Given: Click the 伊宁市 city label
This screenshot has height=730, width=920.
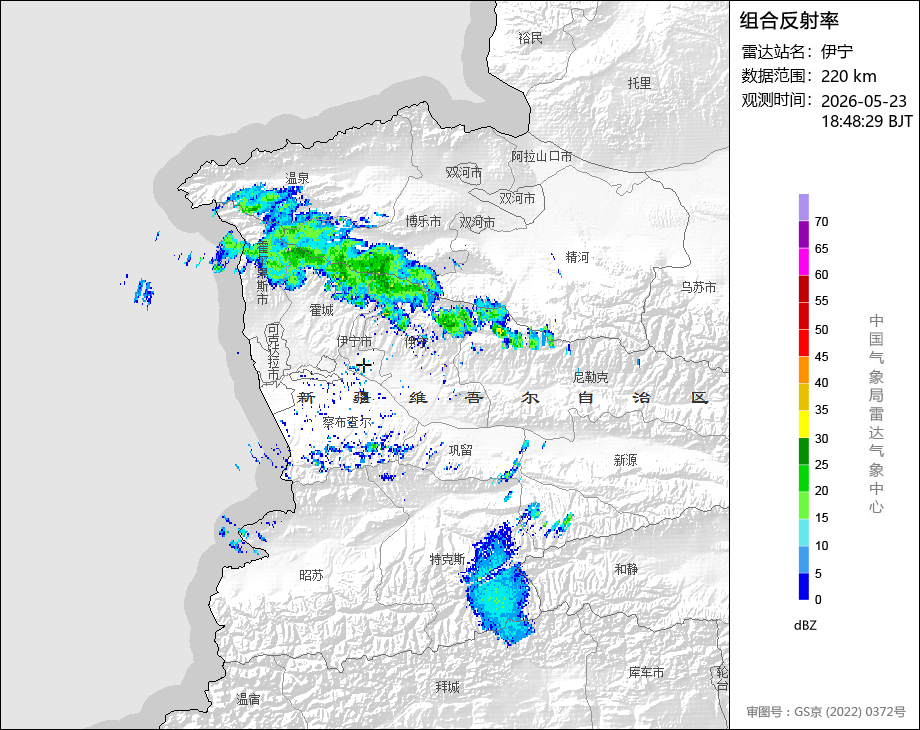Looking at the screenshot, I should click(x=354, y=341).
